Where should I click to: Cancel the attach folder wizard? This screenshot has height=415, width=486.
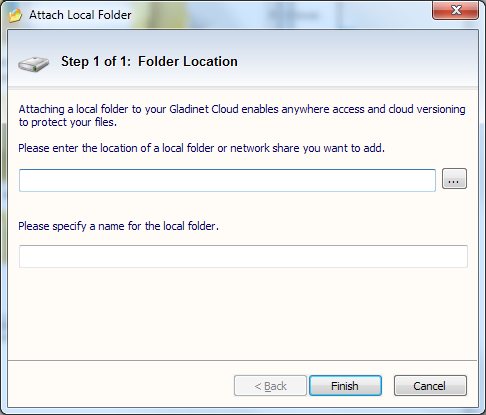[x=430, y=386]
